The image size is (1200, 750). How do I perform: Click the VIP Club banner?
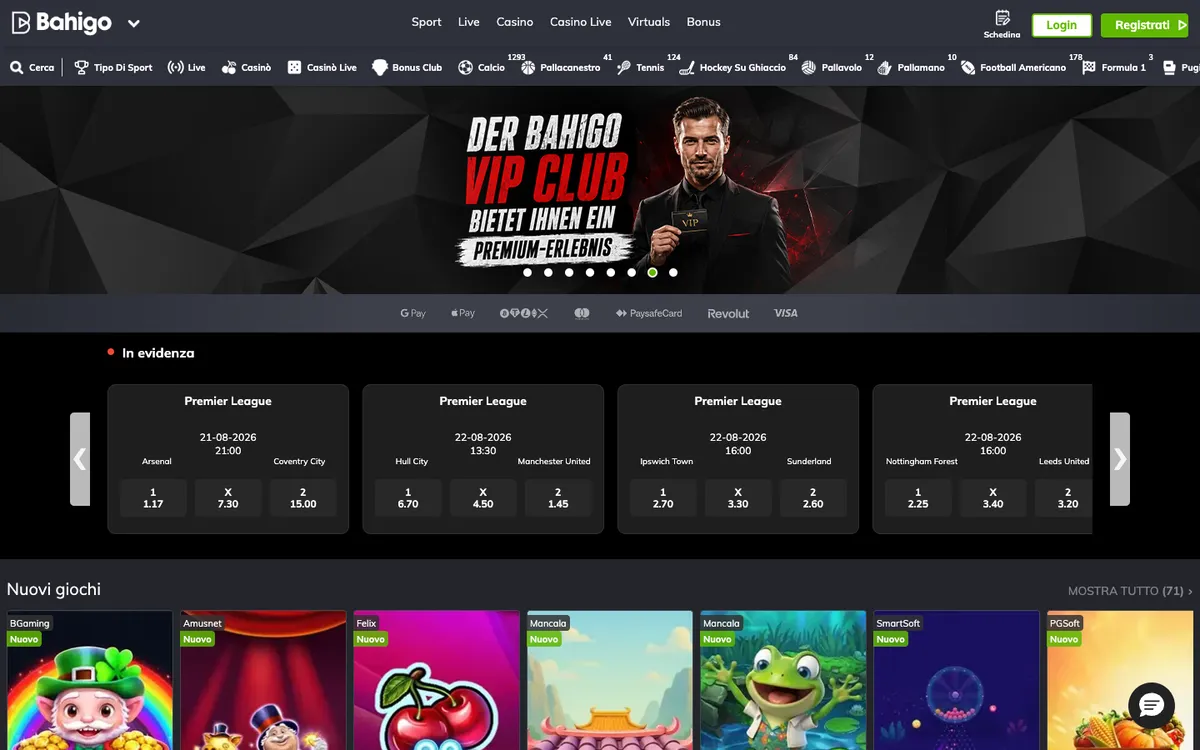coord(600,190)
